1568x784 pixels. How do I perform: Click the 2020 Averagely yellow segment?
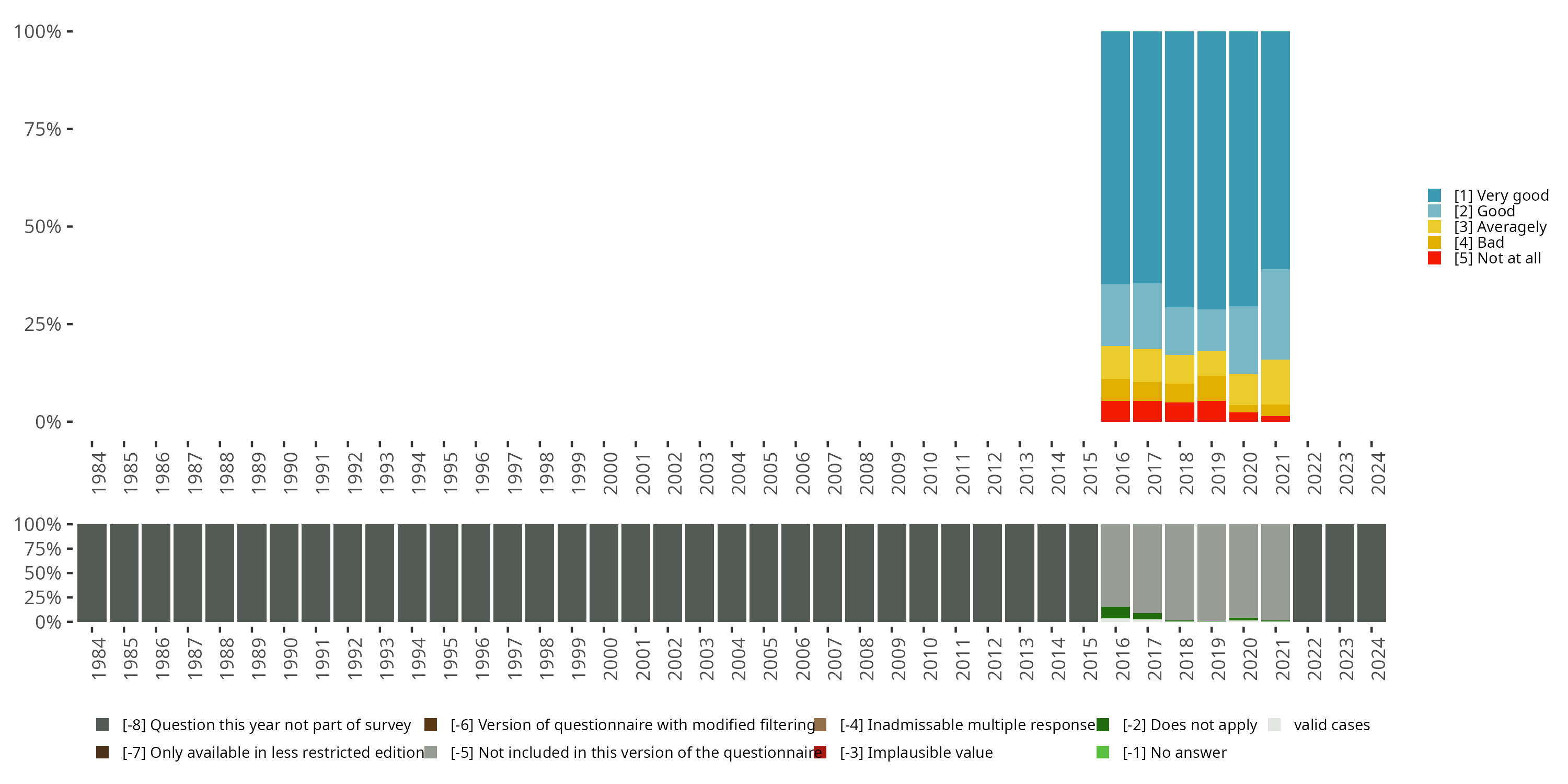(x=1243, y=389)
